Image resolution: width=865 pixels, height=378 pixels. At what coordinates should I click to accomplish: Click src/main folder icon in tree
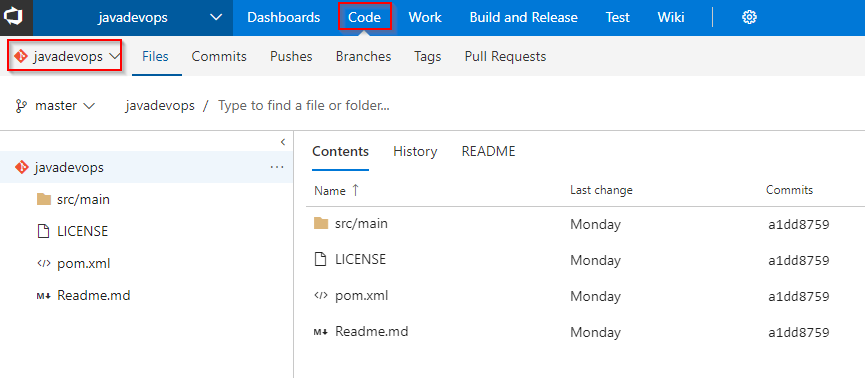(44, 199)
